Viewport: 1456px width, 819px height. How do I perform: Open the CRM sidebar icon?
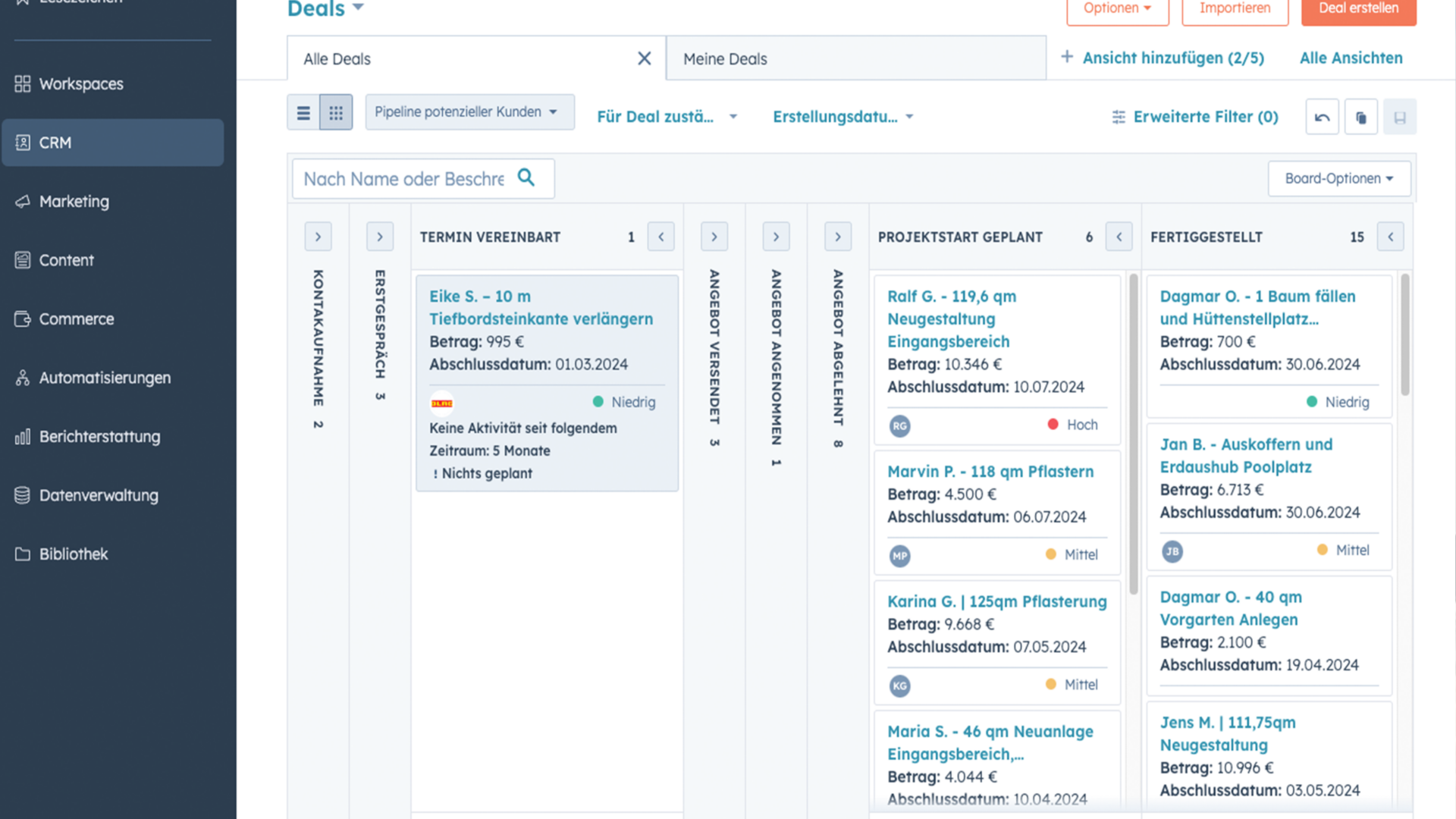pos(23,143)
